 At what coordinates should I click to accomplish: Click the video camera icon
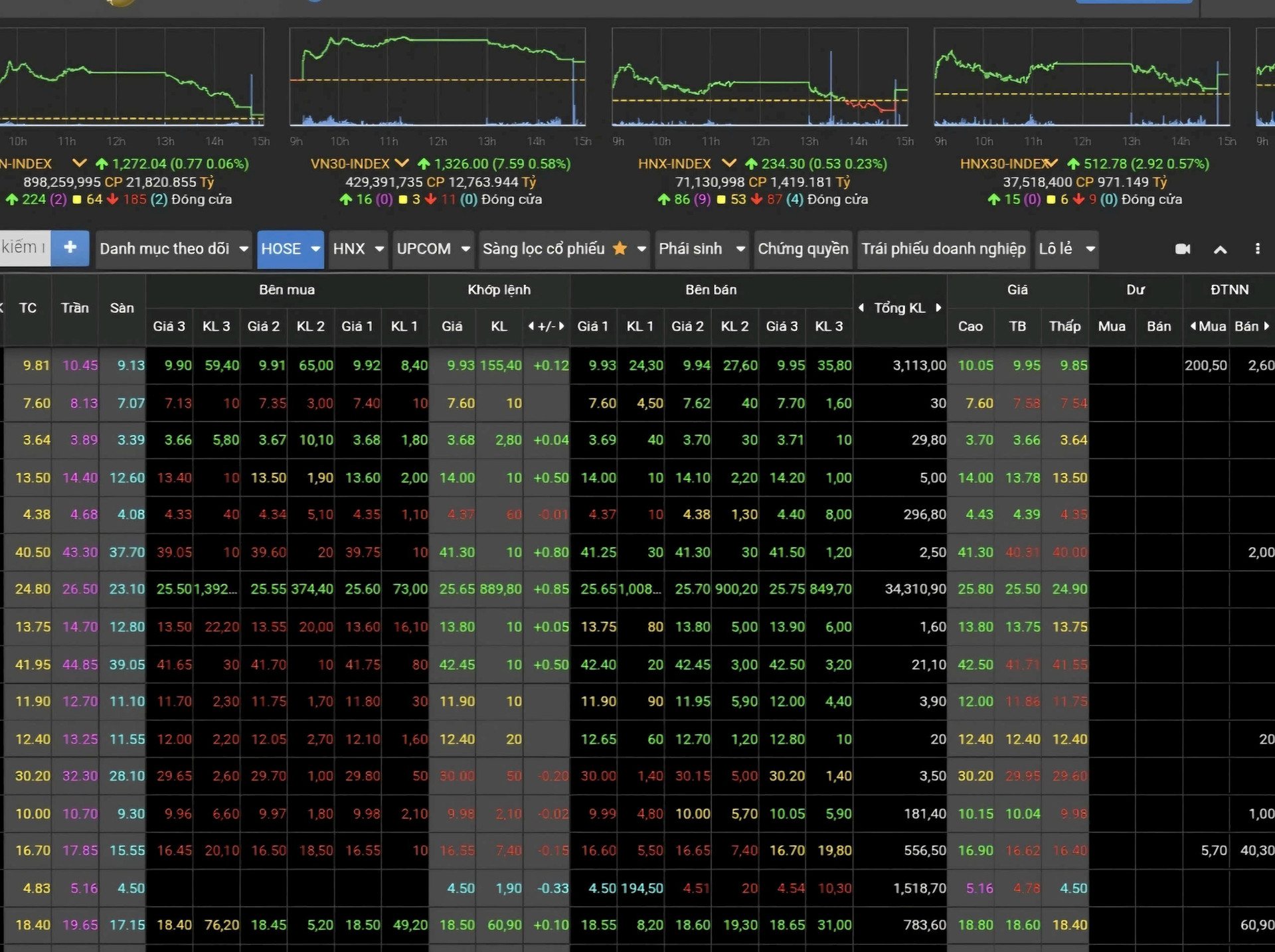(x=1183, y=249)
